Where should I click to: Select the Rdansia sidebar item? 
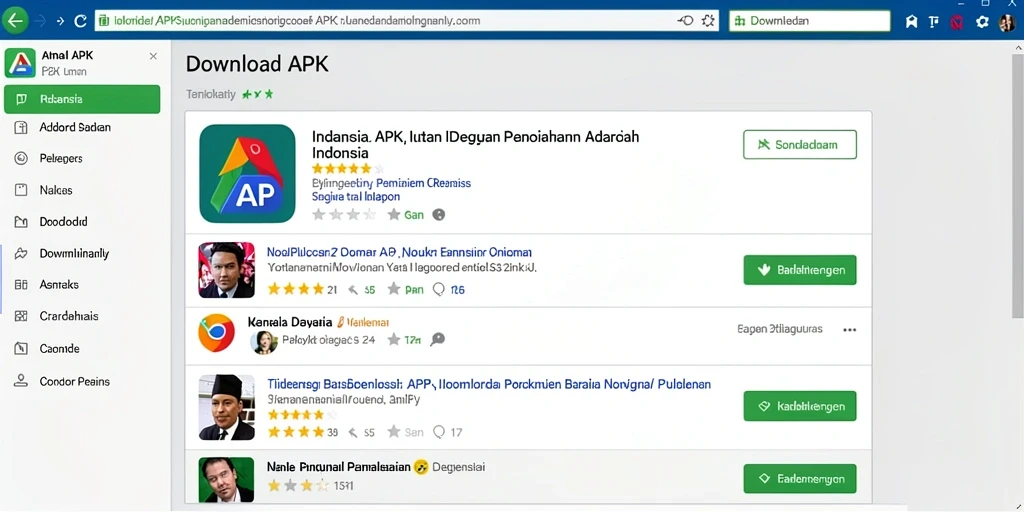82,99
